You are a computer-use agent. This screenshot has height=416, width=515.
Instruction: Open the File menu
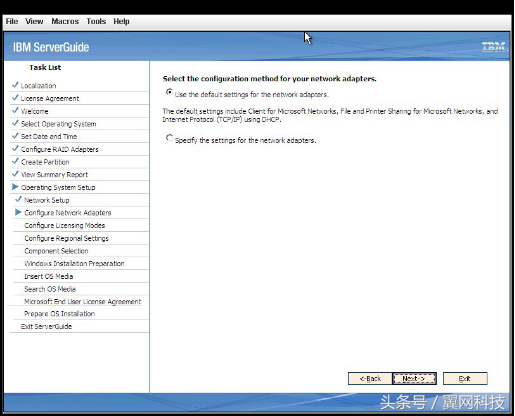(x=12, y=21)
